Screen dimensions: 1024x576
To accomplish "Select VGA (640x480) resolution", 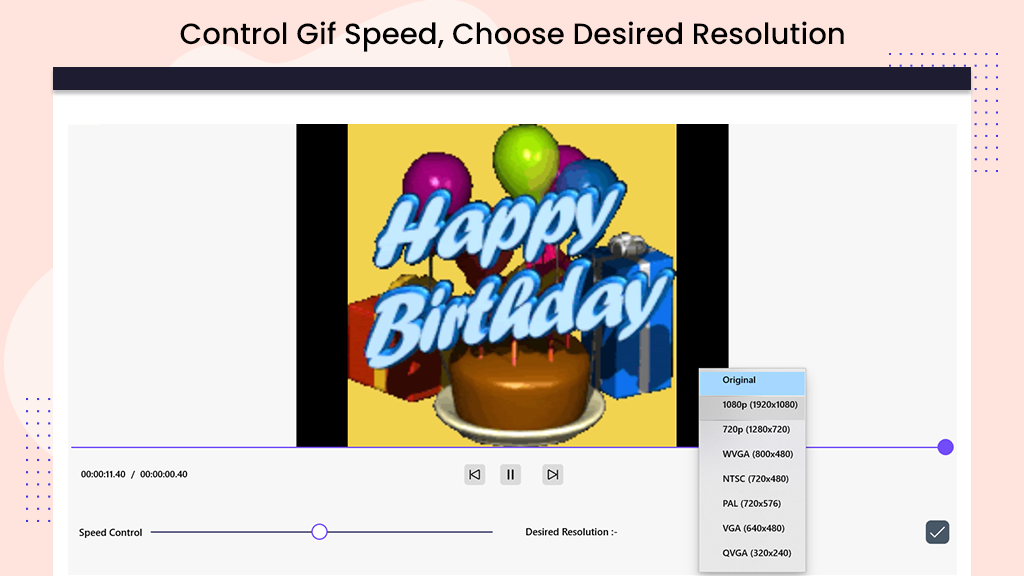I will [752, 528].
